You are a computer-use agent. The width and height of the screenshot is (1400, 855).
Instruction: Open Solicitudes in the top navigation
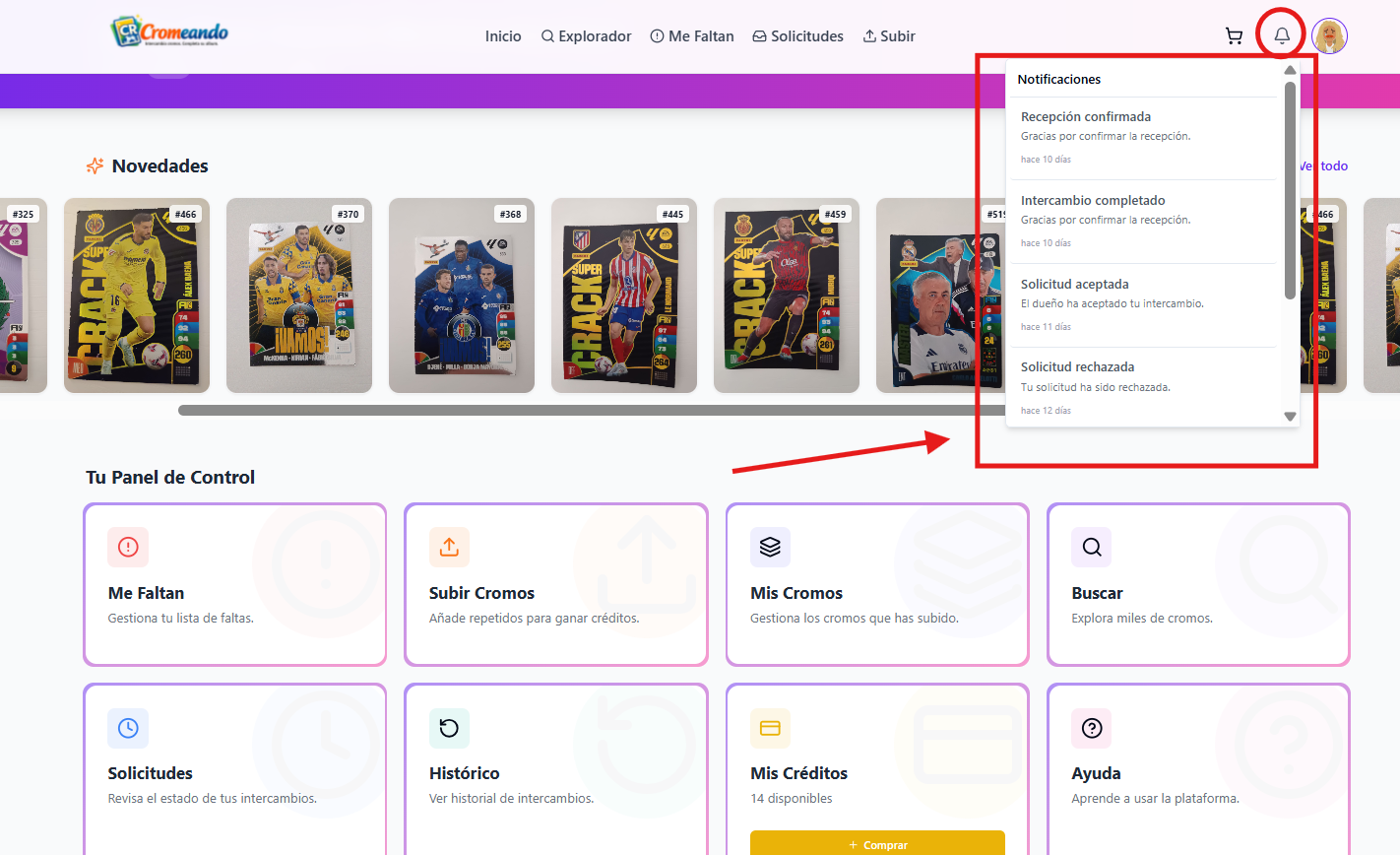coord(797,36)
